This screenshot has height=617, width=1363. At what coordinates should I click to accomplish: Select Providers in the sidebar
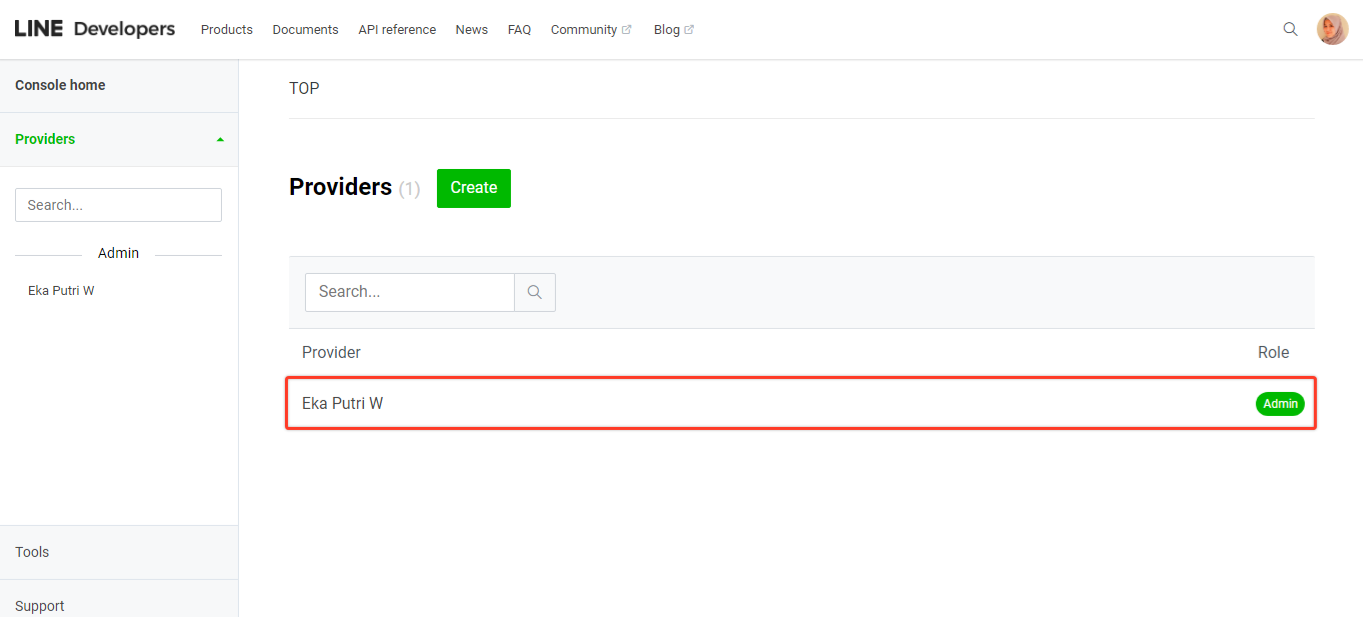(45, 139)
